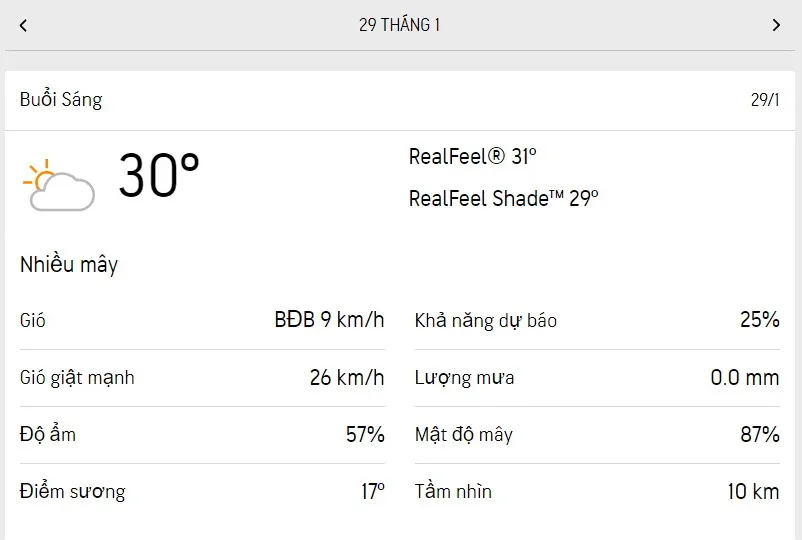The image size is (802, 540).
Task: Select the Gió wind row
Action: click(202, 321)
